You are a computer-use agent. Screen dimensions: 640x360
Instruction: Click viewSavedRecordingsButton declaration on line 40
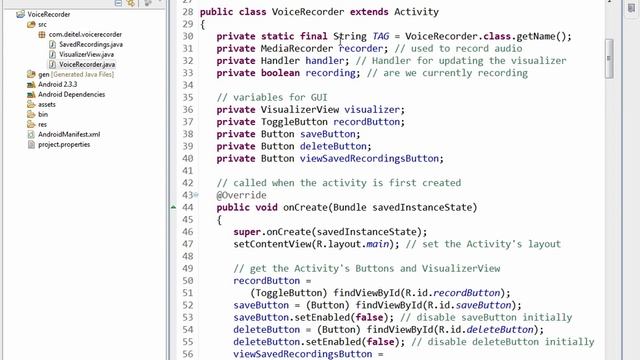pyautogui.click(x=369, y=159)
